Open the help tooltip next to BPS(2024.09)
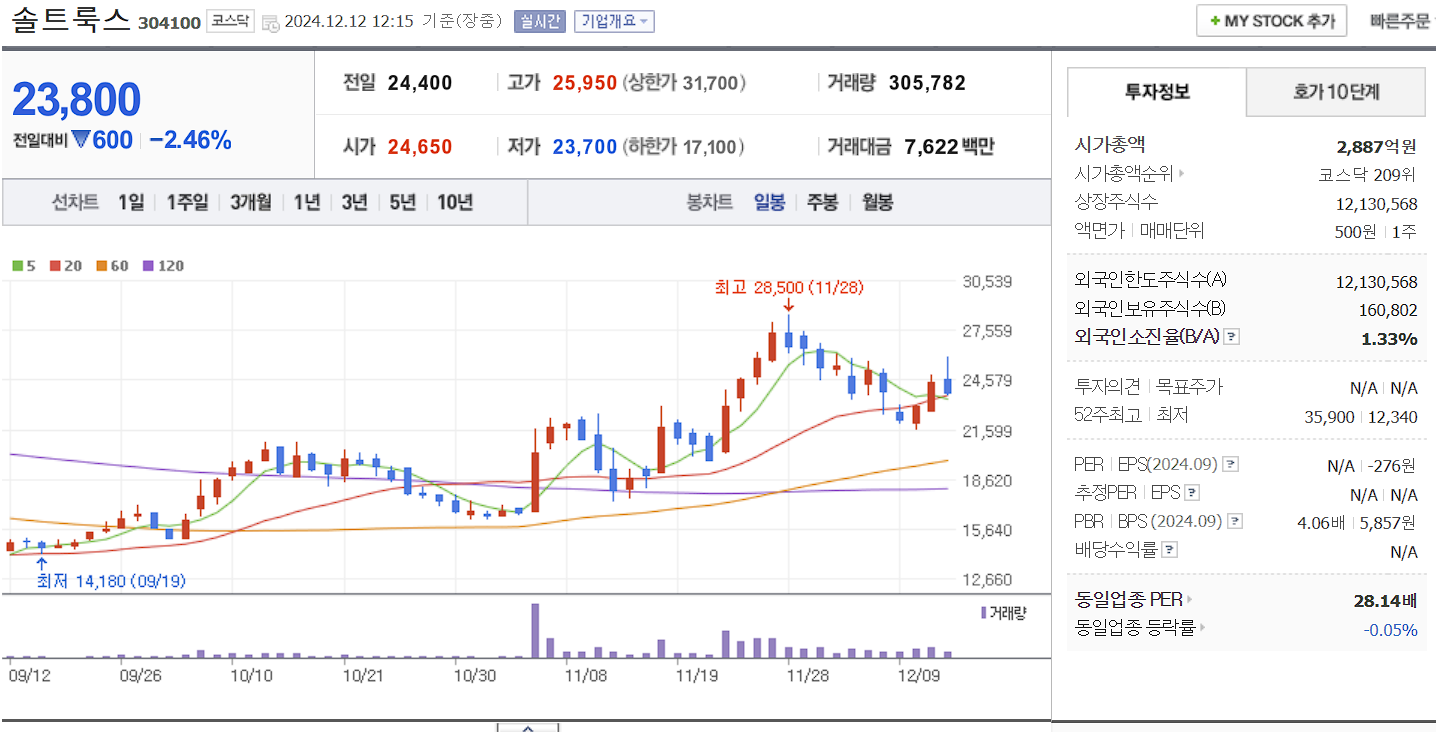The width and height of the screenshot is (1436, 732). click(1233, 520)
